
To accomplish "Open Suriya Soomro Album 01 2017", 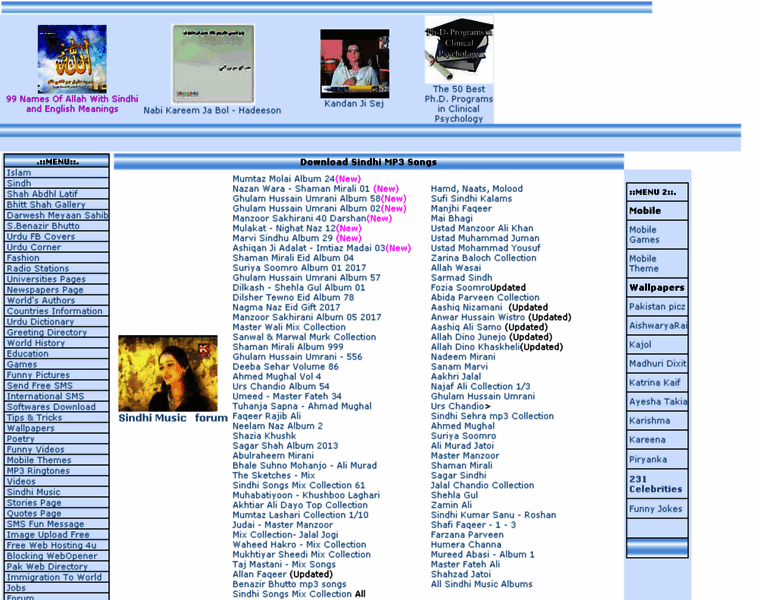I will [x=299, y=268].
